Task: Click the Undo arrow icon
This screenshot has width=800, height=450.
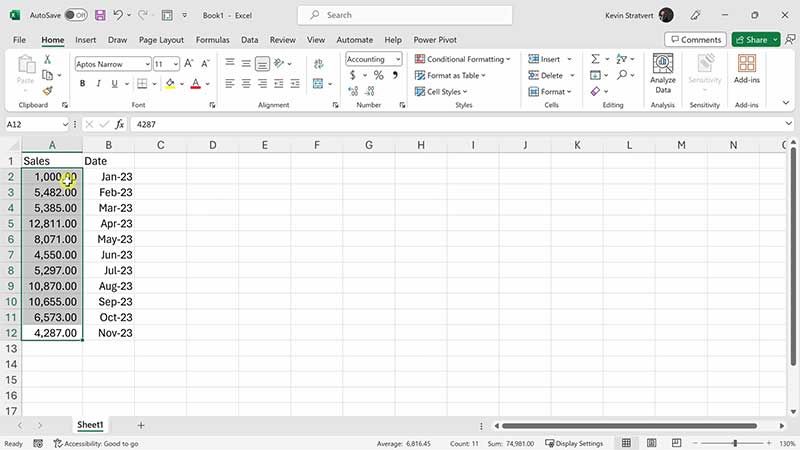Action: [117, 15]
